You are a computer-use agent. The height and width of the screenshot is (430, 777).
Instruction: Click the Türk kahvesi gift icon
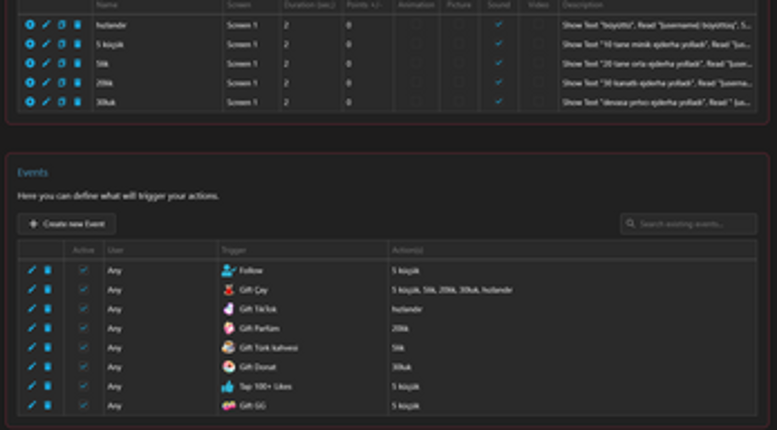point(228,347)
